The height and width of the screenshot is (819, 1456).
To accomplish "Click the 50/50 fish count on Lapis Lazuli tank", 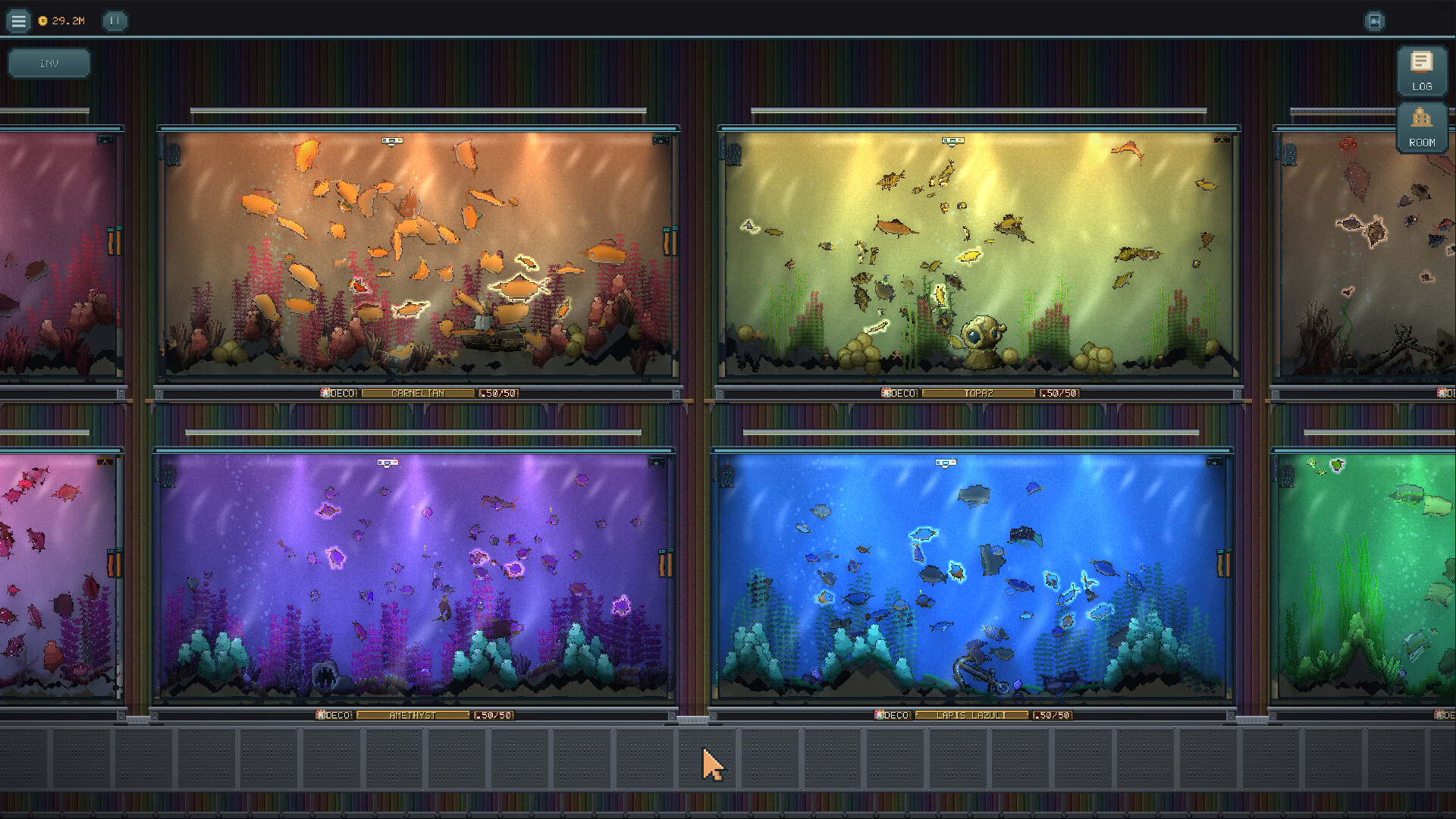I will (1053, 715).
